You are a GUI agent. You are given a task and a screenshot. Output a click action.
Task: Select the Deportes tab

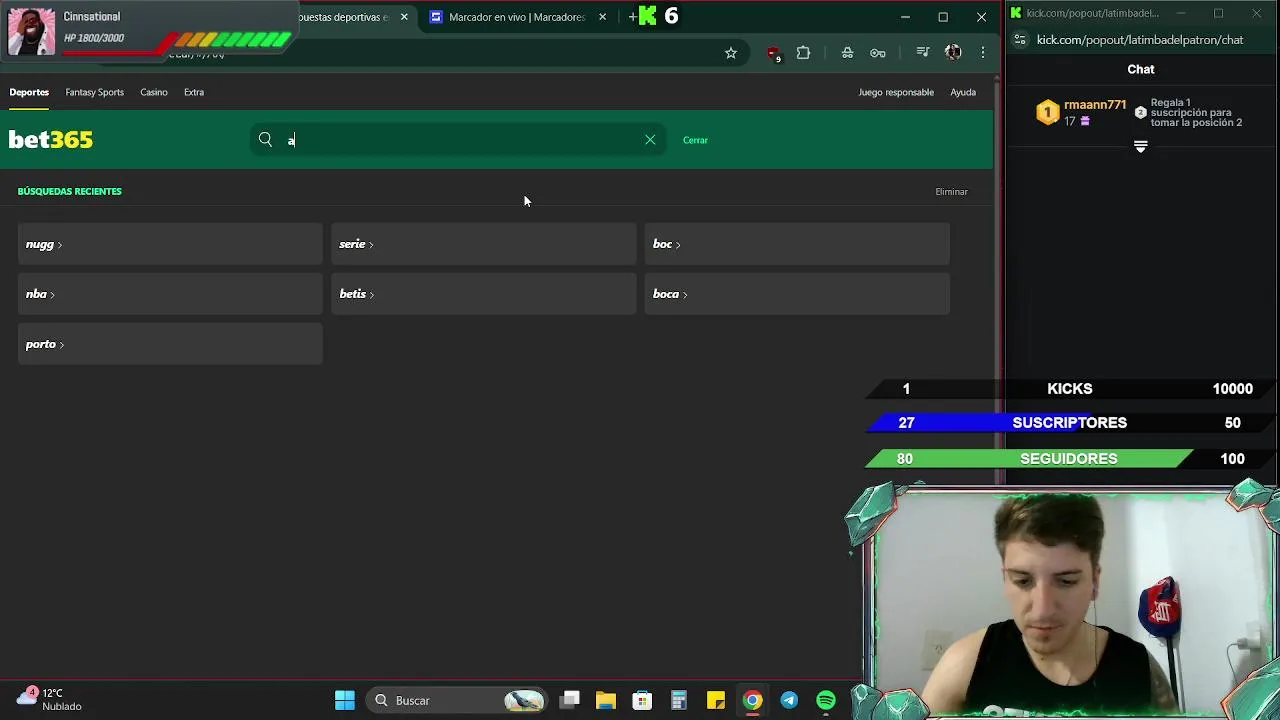point(29,92)
